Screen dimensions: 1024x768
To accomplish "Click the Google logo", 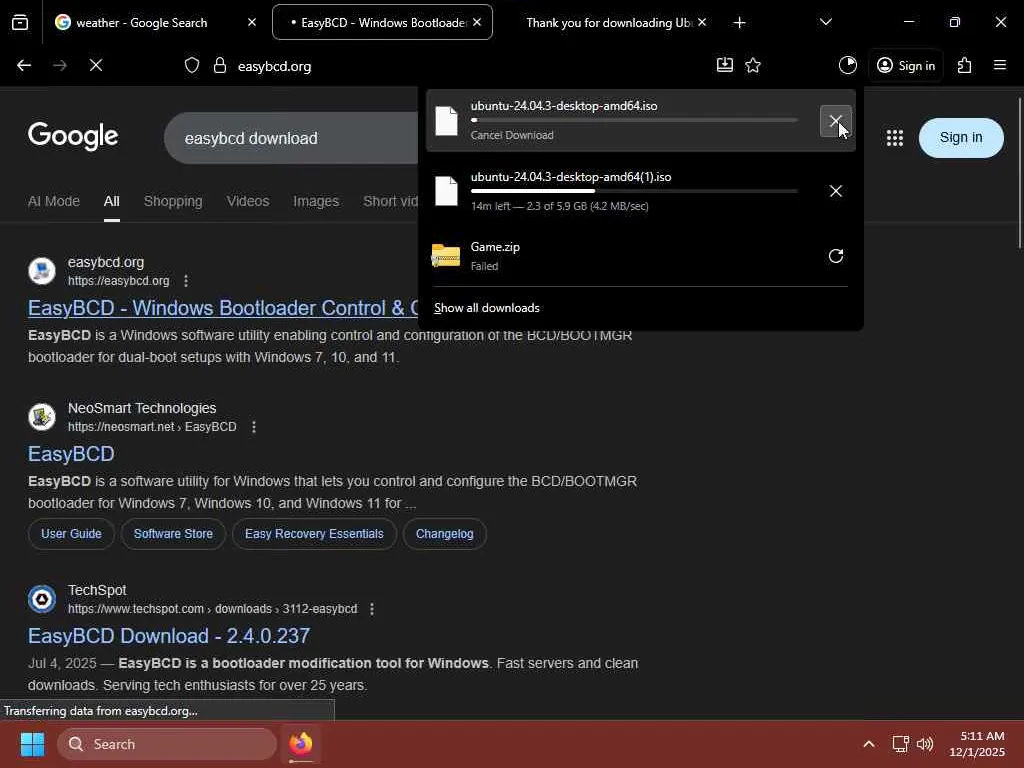I will pyautogui.click(x=73, y=136).
